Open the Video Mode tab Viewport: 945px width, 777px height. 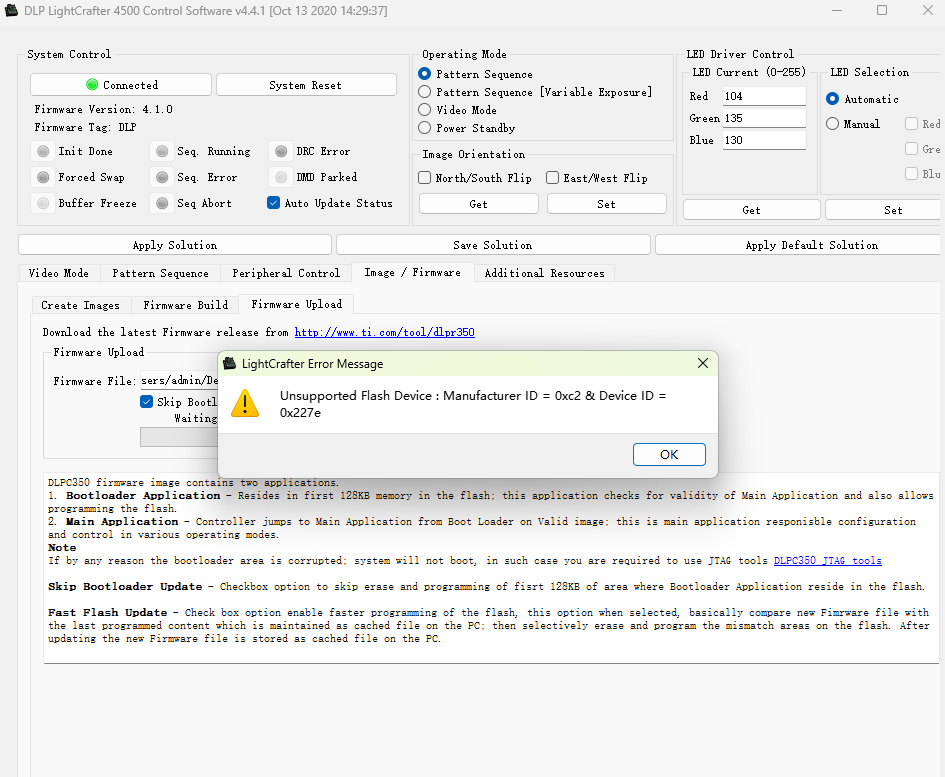click(x=59, y=273)
